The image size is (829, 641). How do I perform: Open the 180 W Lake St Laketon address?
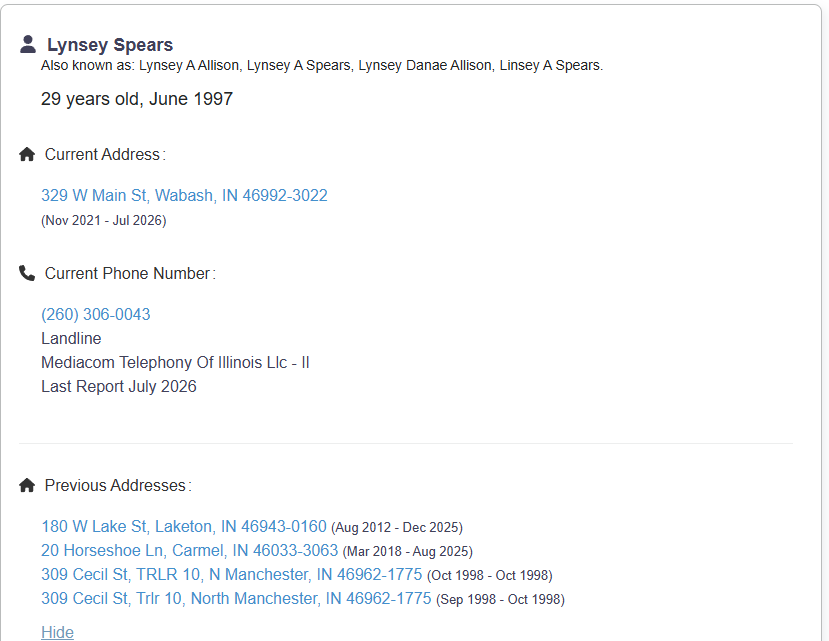click(184, 526)
